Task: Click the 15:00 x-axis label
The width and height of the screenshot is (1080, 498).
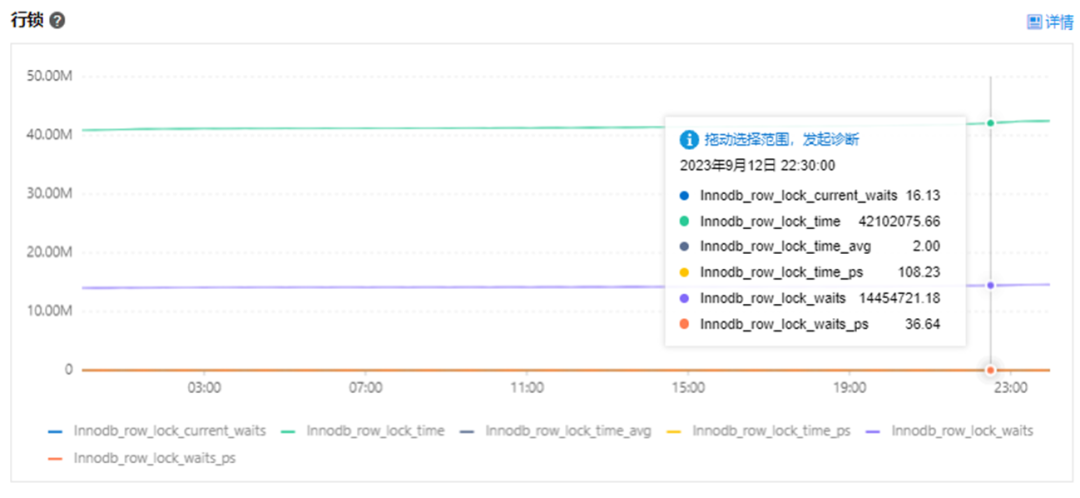Action: [688, 388]
